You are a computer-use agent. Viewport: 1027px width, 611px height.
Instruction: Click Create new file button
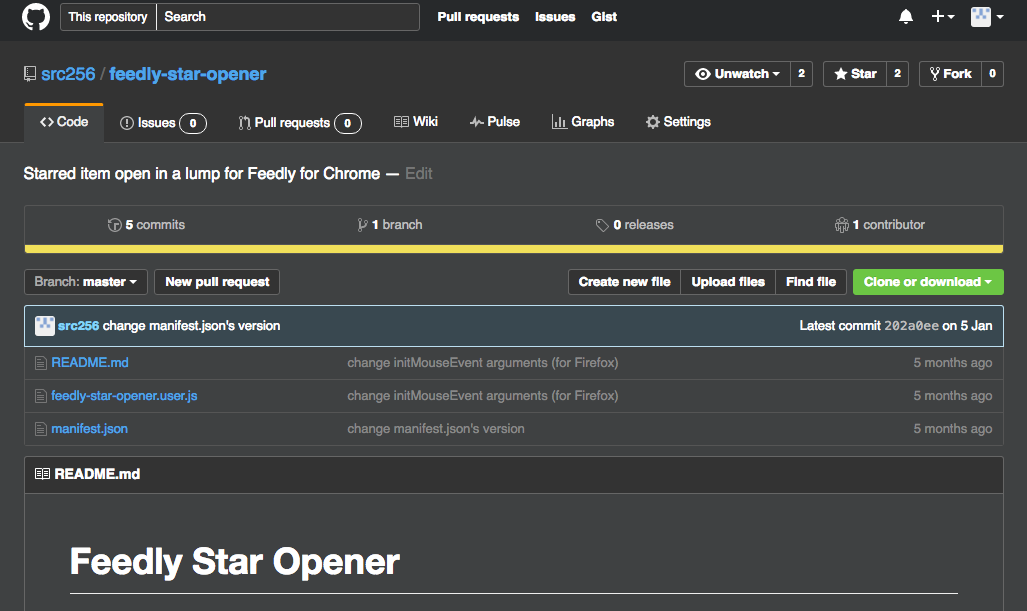click(x=624, y=282)
